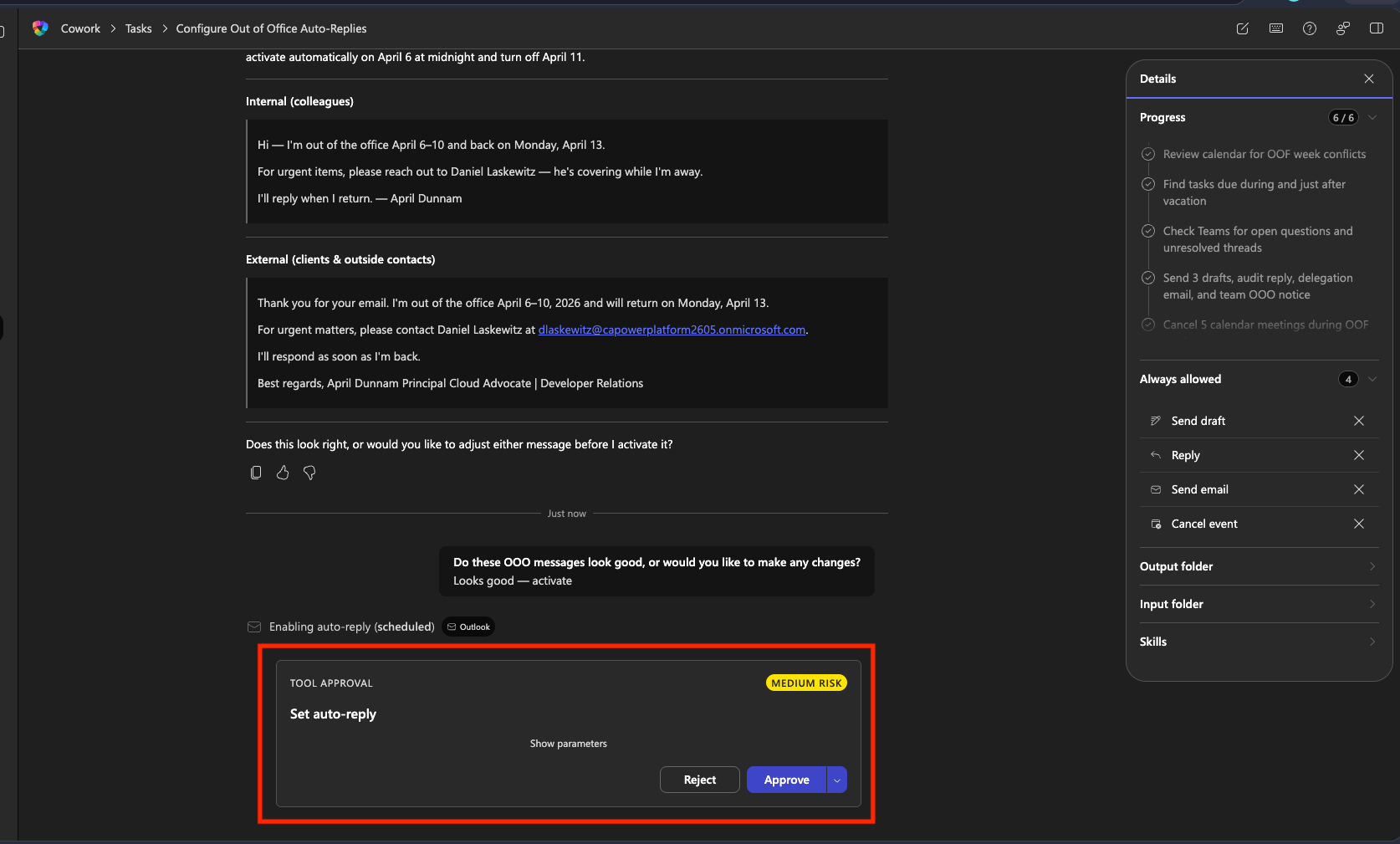This screenshot has width=1400, height=844.
Task: Remove Reply from always allowed list
Action: coord(1359,455)
